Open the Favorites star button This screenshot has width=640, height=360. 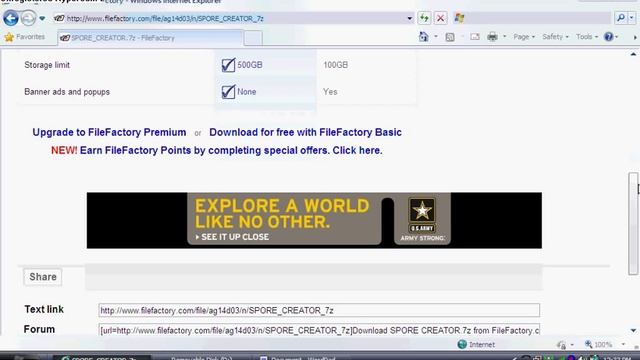[24, 37]
